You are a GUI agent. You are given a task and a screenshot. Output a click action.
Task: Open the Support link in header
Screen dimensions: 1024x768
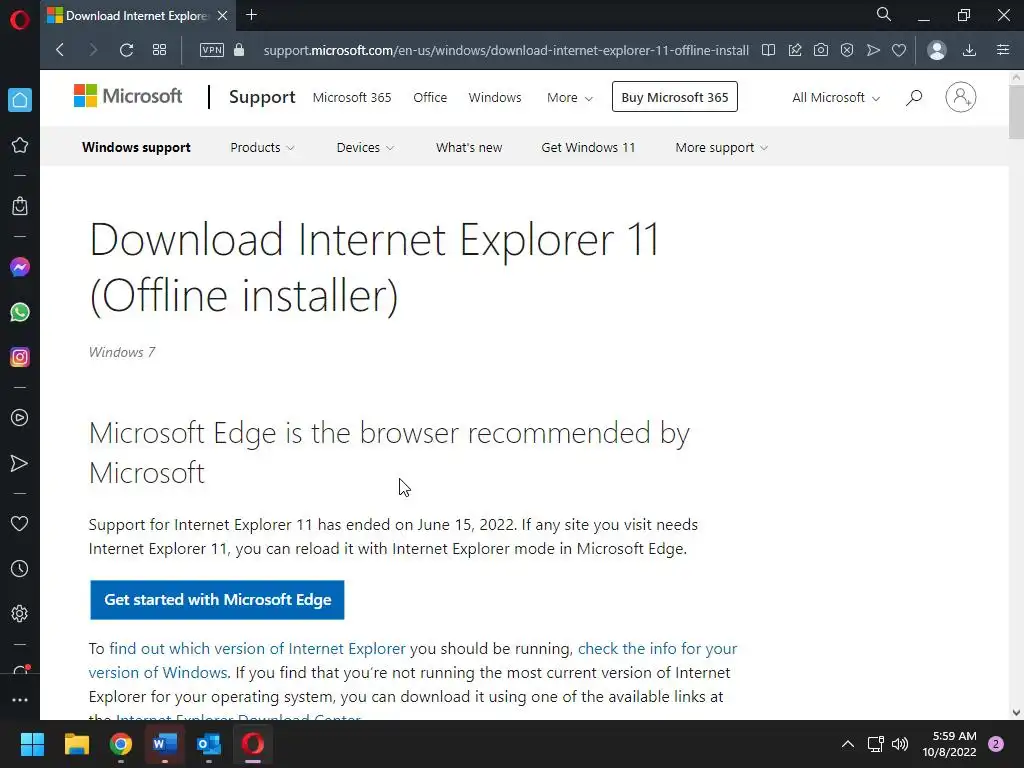pyautogui.click(x=262, y=97)
